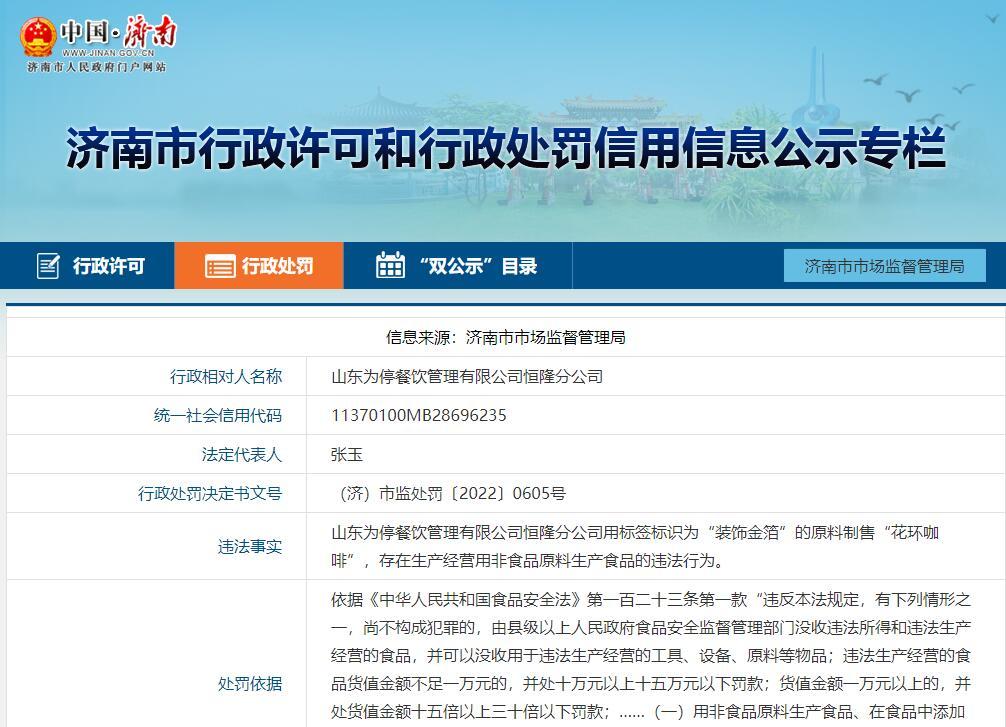Image resolution: width=1006 pixels, height=727 pixels.
Task: Select company name 山东为停餐饮管理有限公司恒隆分公司
Action: pos(467,377)
